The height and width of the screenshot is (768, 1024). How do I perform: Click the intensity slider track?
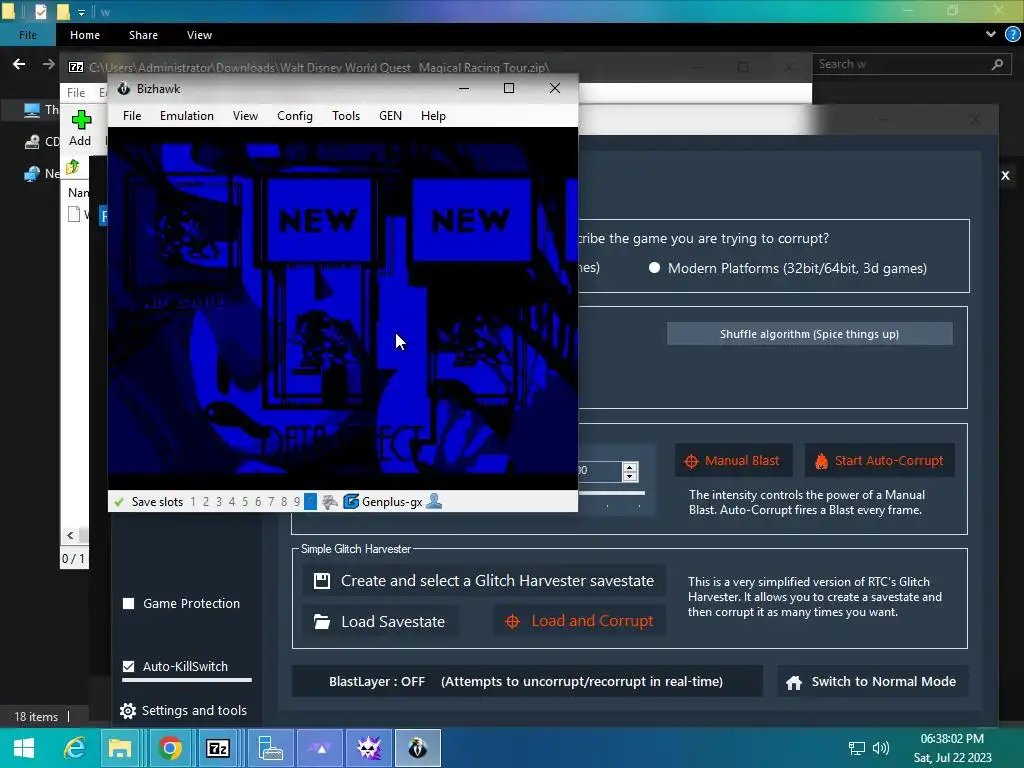(x=611, y=493)
